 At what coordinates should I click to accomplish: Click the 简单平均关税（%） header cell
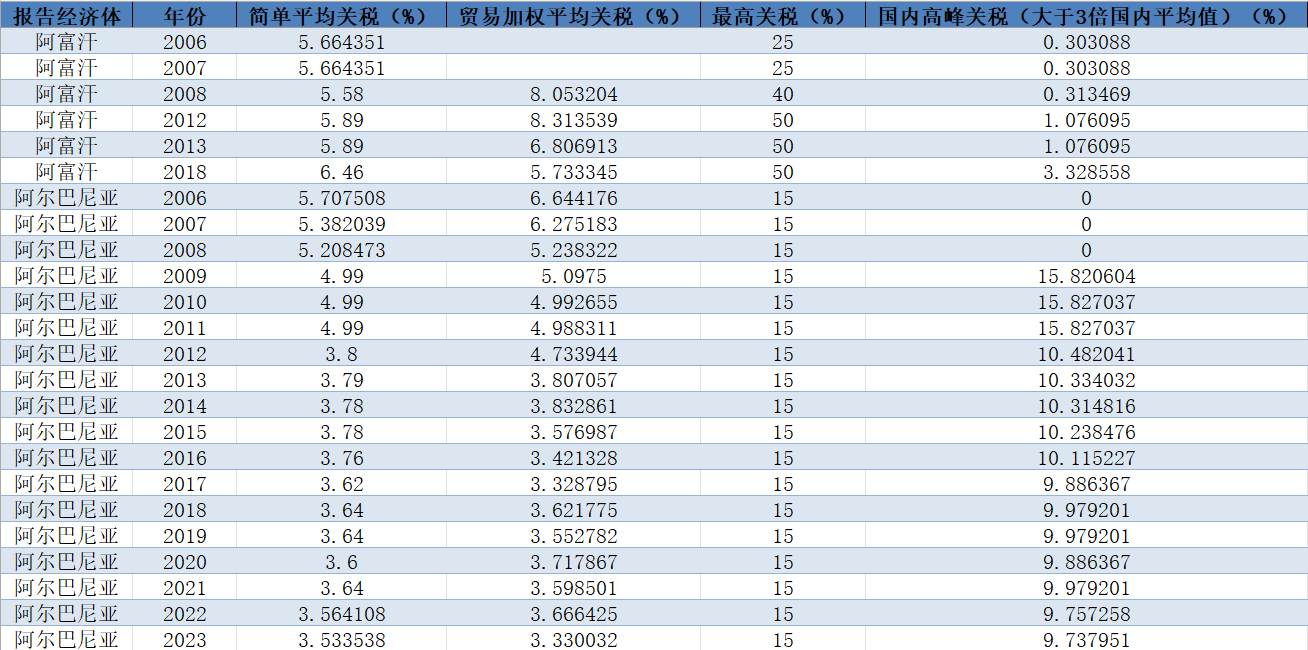341,16
